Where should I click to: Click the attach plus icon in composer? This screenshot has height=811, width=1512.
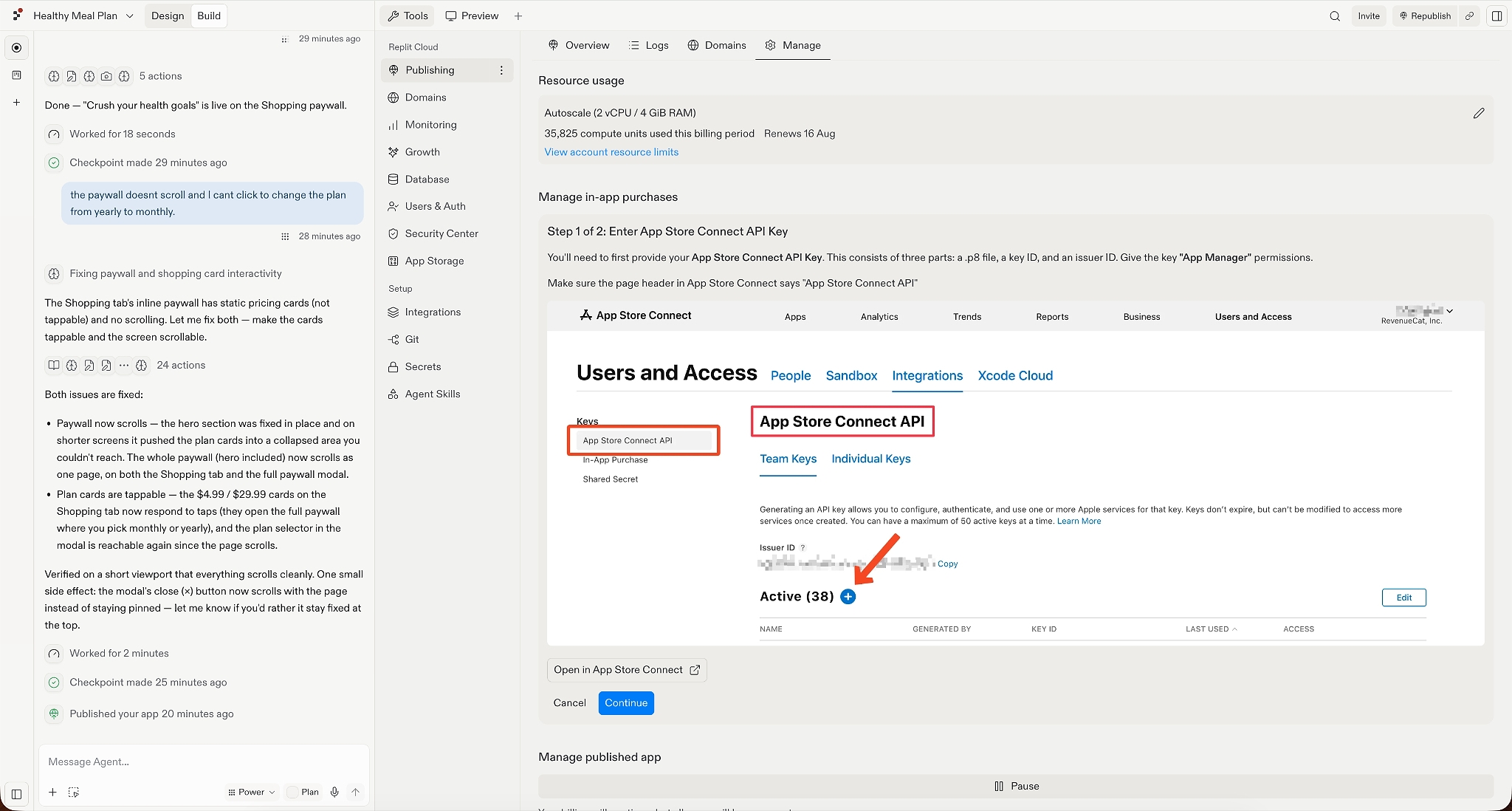(x=52, y=792)
